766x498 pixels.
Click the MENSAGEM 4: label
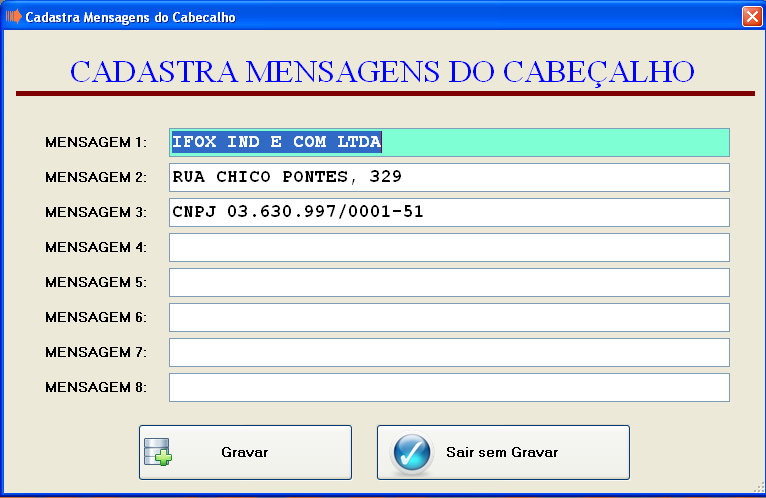(96, 247)
